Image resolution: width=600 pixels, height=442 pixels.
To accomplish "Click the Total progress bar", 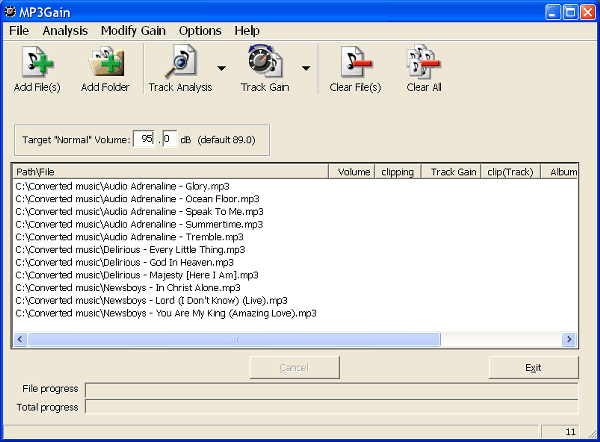I will pyautogui.click(x=331, y=406).
